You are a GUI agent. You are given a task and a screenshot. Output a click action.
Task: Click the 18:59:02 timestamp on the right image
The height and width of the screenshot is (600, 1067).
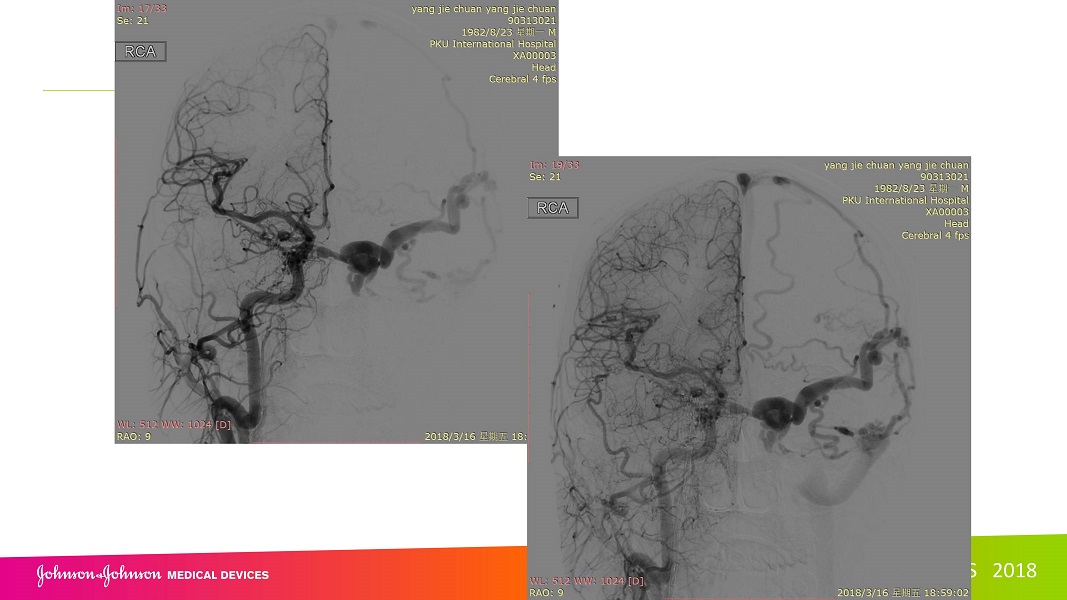[945, 593]
